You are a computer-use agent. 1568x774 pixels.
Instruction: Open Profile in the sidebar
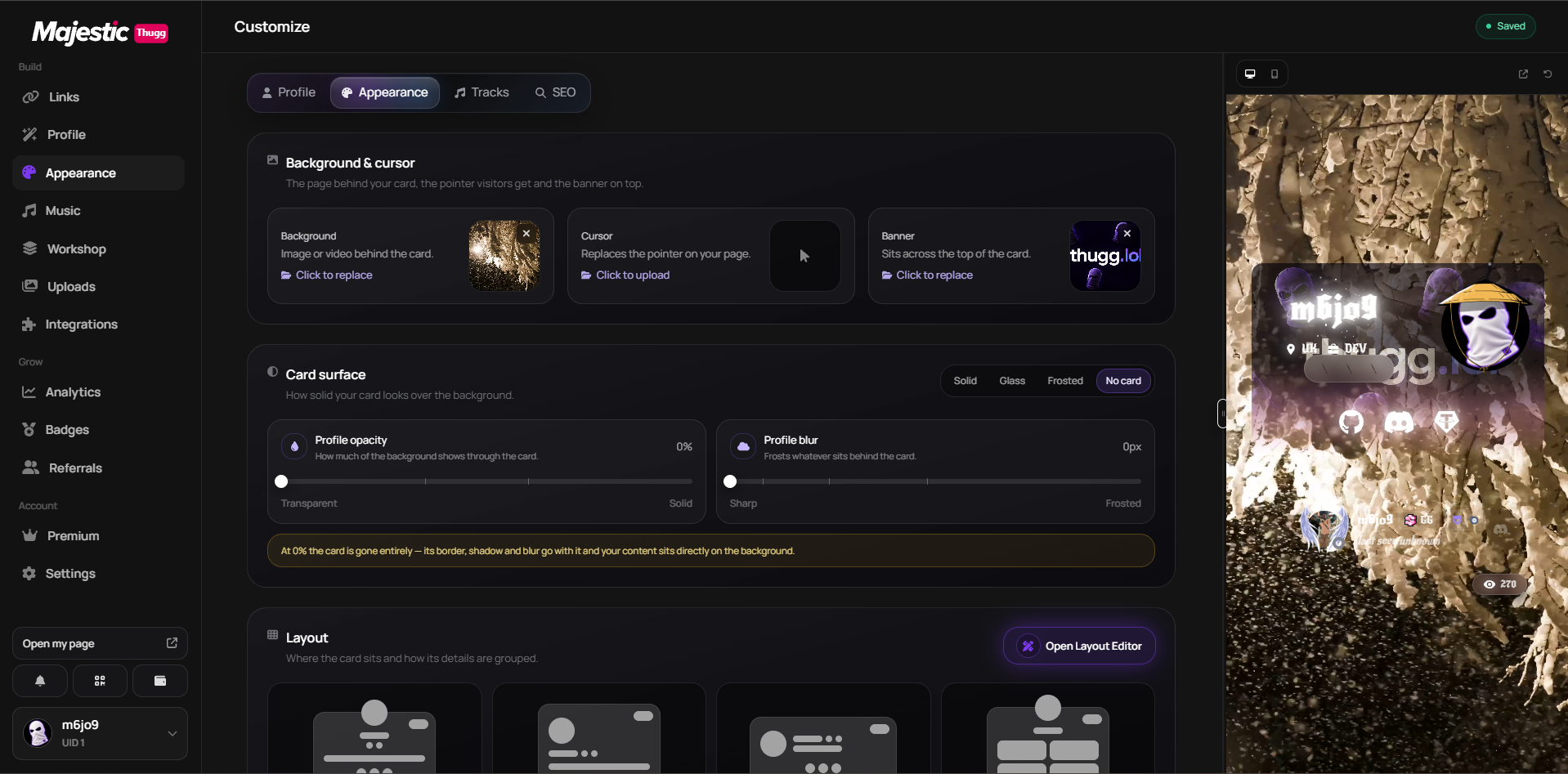click(x=98, y=134)
